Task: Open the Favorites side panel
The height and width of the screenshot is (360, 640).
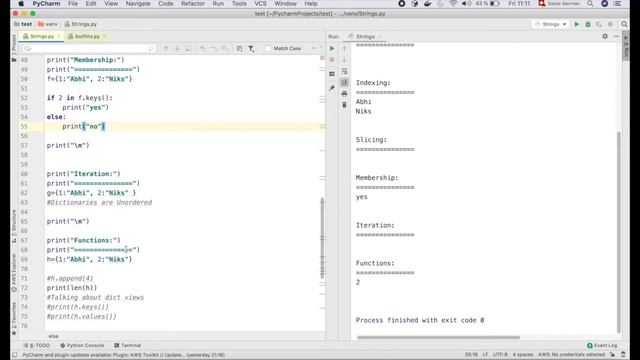Action: pos(14,319)
